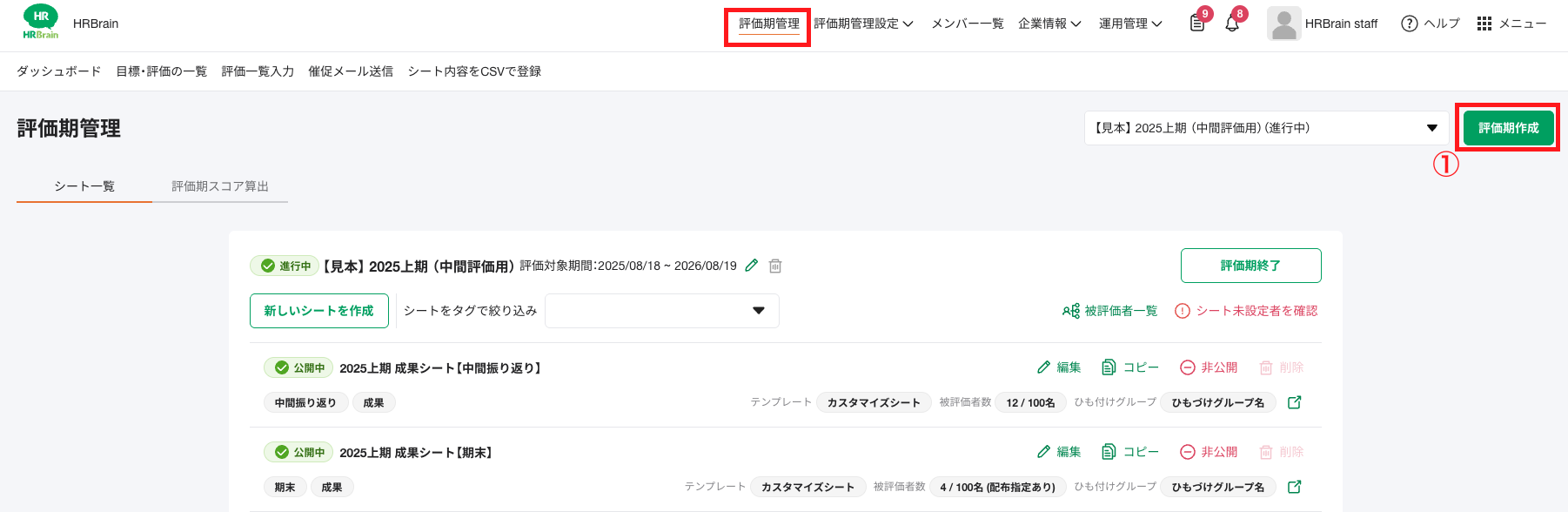Screen dimensions: 1568x512
Task: Go to 催促メール送信
Action: (x=351, y=71)
